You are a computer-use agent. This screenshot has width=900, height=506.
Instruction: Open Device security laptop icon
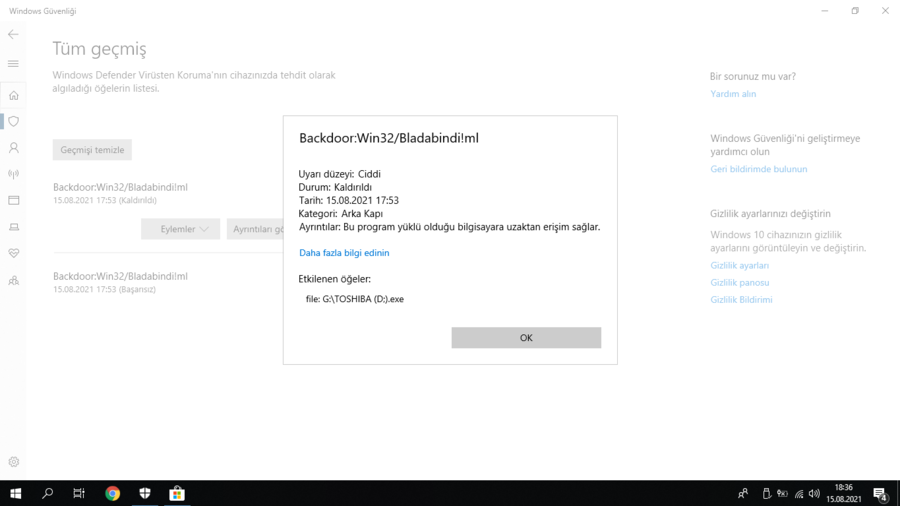[14, 227]
